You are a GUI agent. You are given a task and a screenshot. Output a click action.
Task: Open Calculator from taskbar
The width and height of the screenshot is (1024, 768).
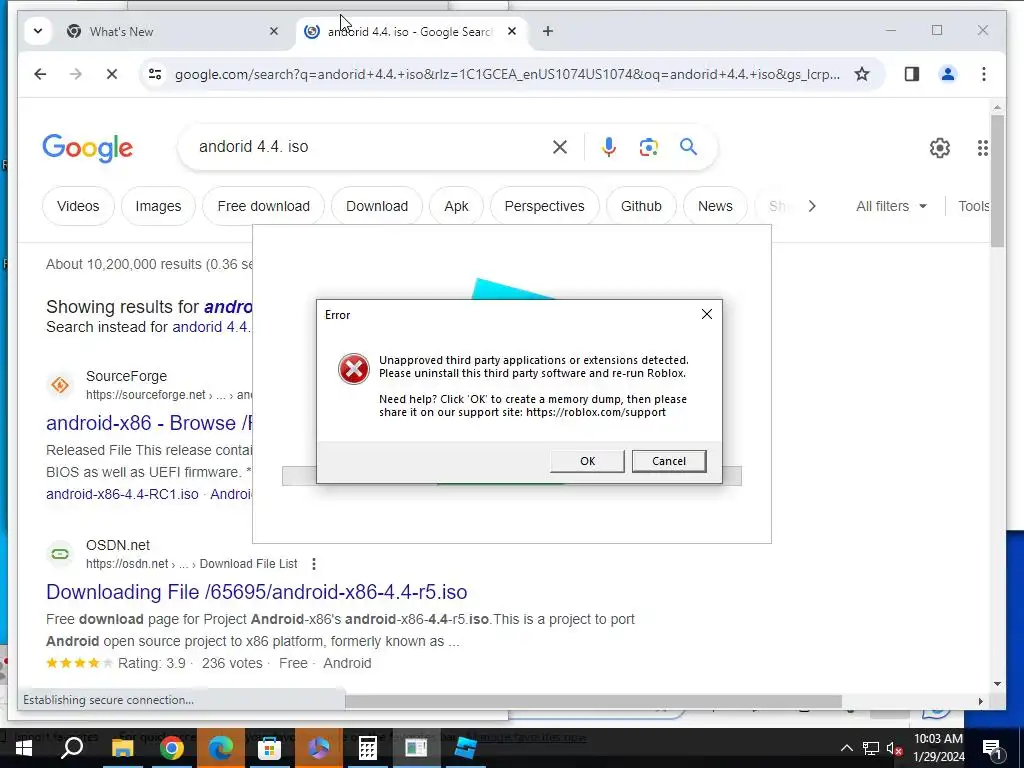(368, 748)
